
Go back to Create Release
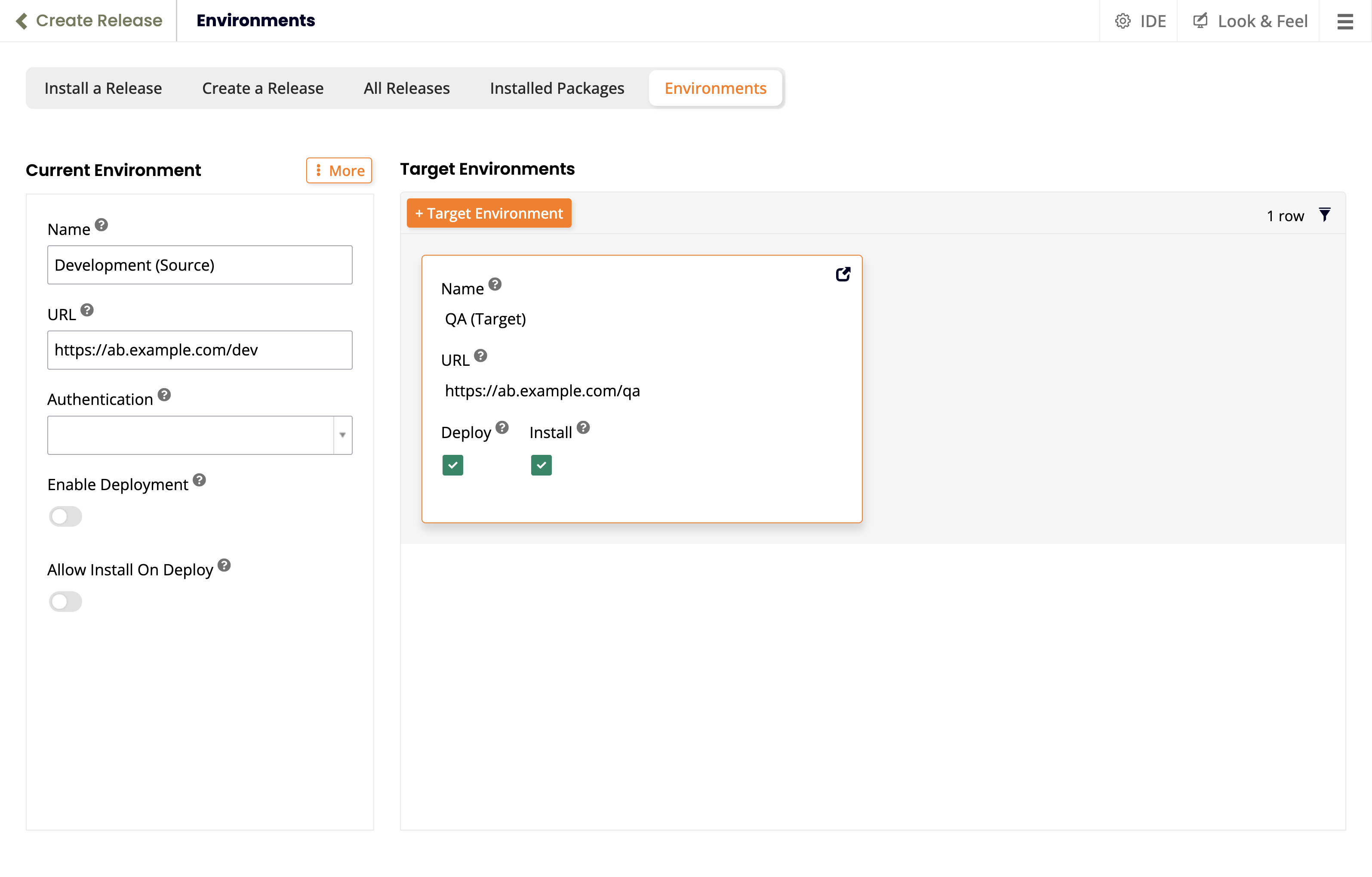89,21
